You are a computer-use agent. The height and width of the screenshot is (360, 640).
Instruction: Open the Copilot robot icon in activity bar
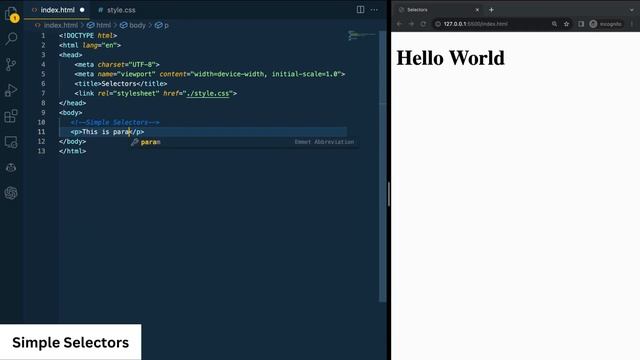(11, 167)
